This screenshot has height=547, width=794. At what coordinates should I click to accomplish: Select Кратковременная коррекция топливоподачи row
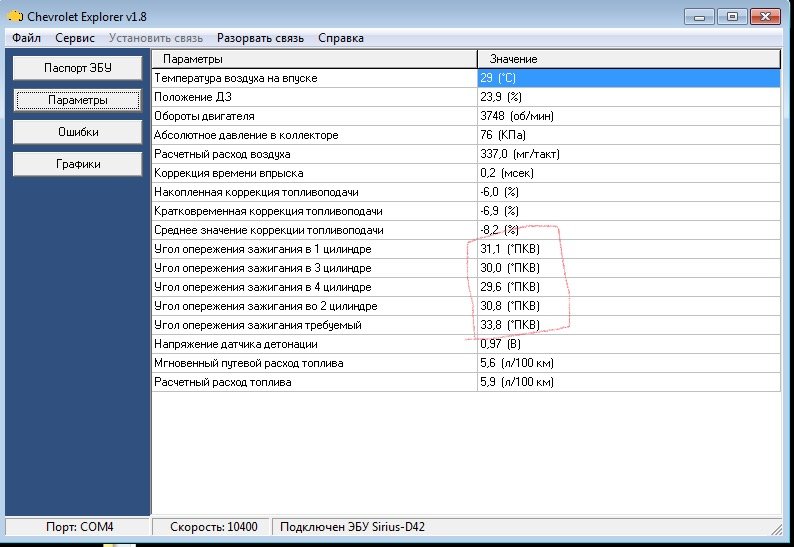click(466, 211)
